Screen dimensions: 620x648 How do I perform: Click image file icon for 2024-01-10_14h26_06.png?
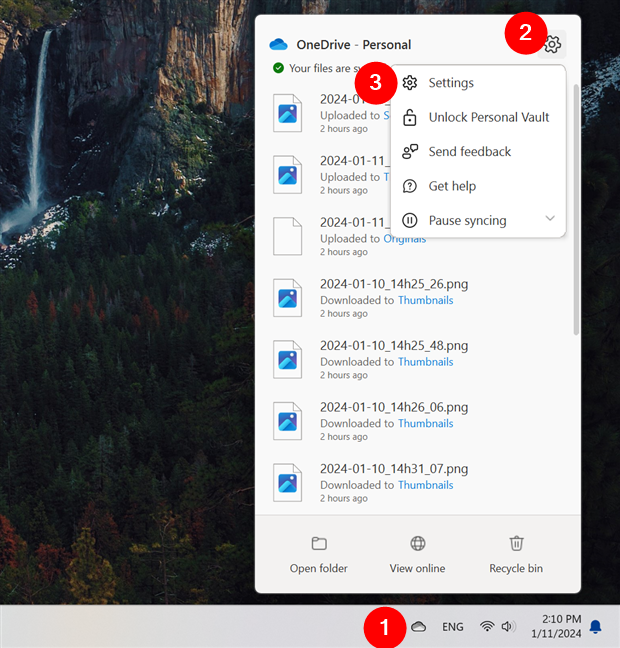click(x=287, y=421)
